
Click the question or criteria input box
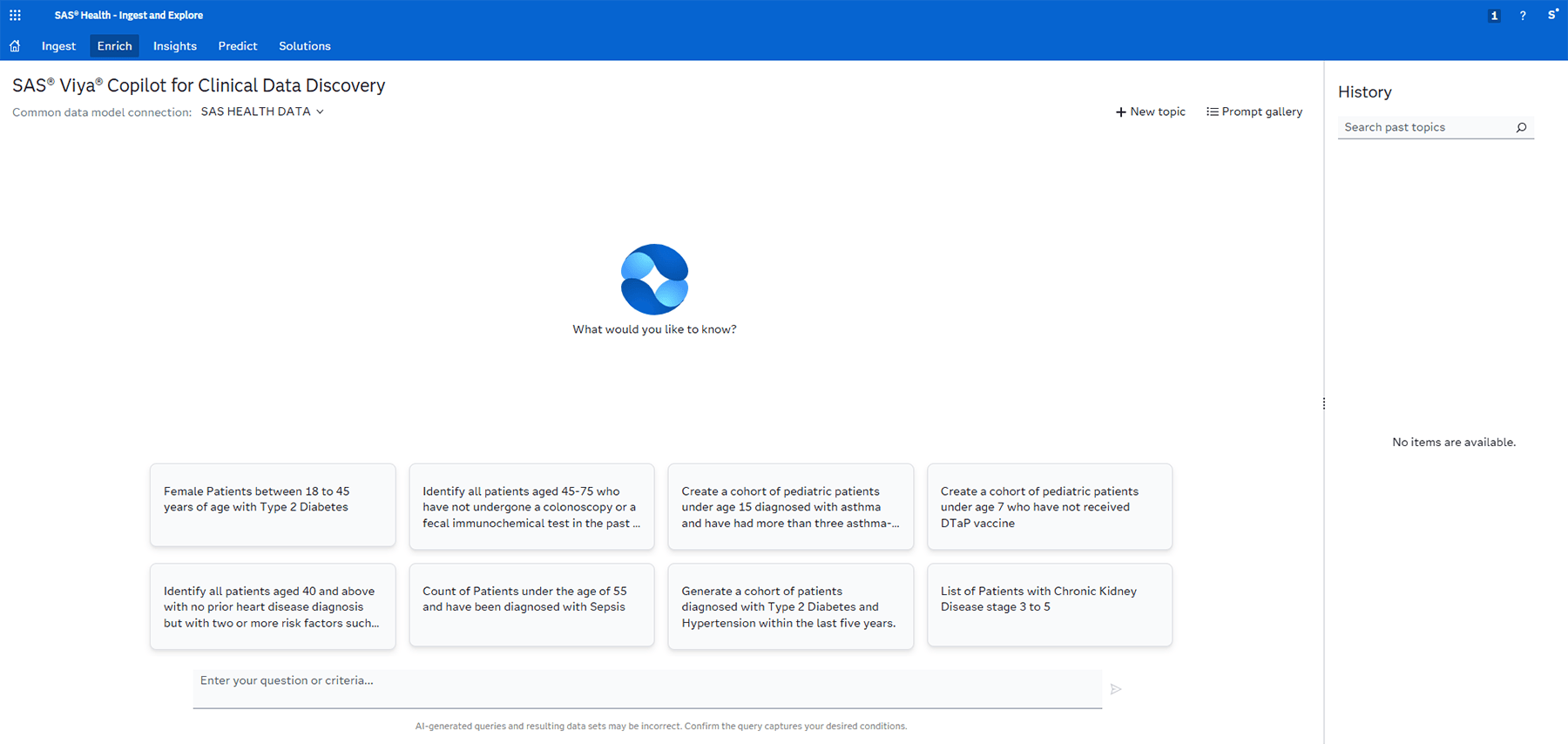647,688
